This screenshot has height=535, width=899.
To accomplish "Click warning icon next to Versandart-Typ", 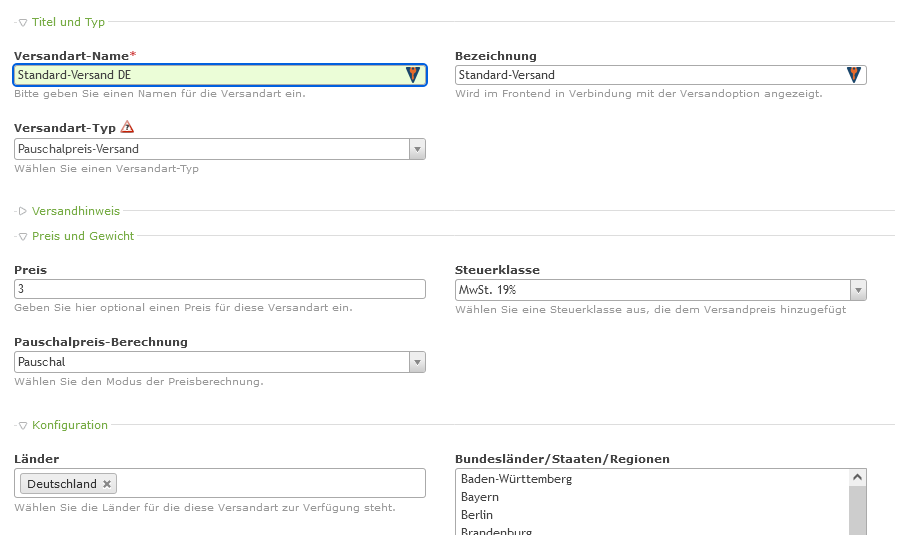I will click(127, 127).
